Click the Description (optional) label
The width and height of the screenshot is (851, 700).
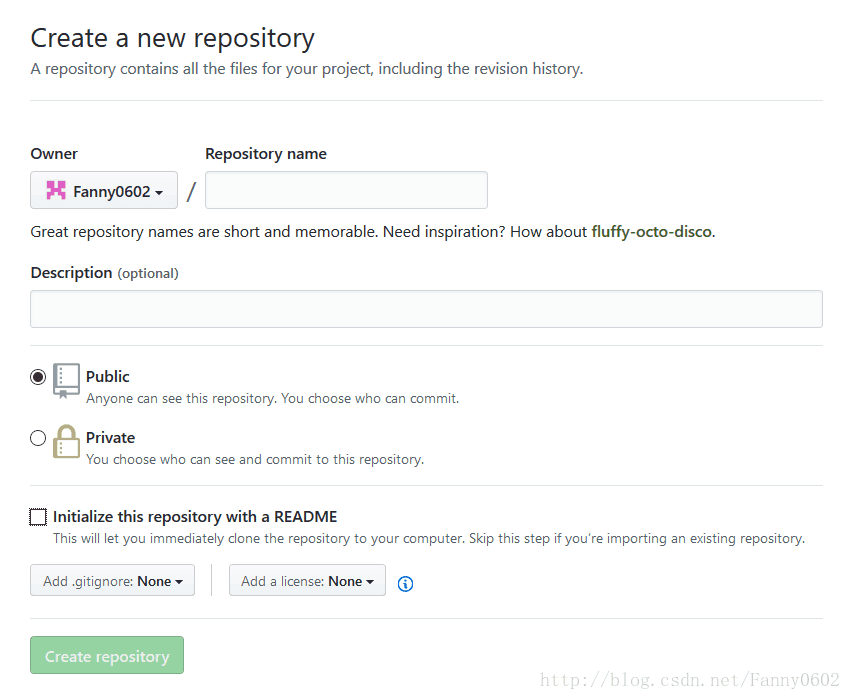[104, 273]
